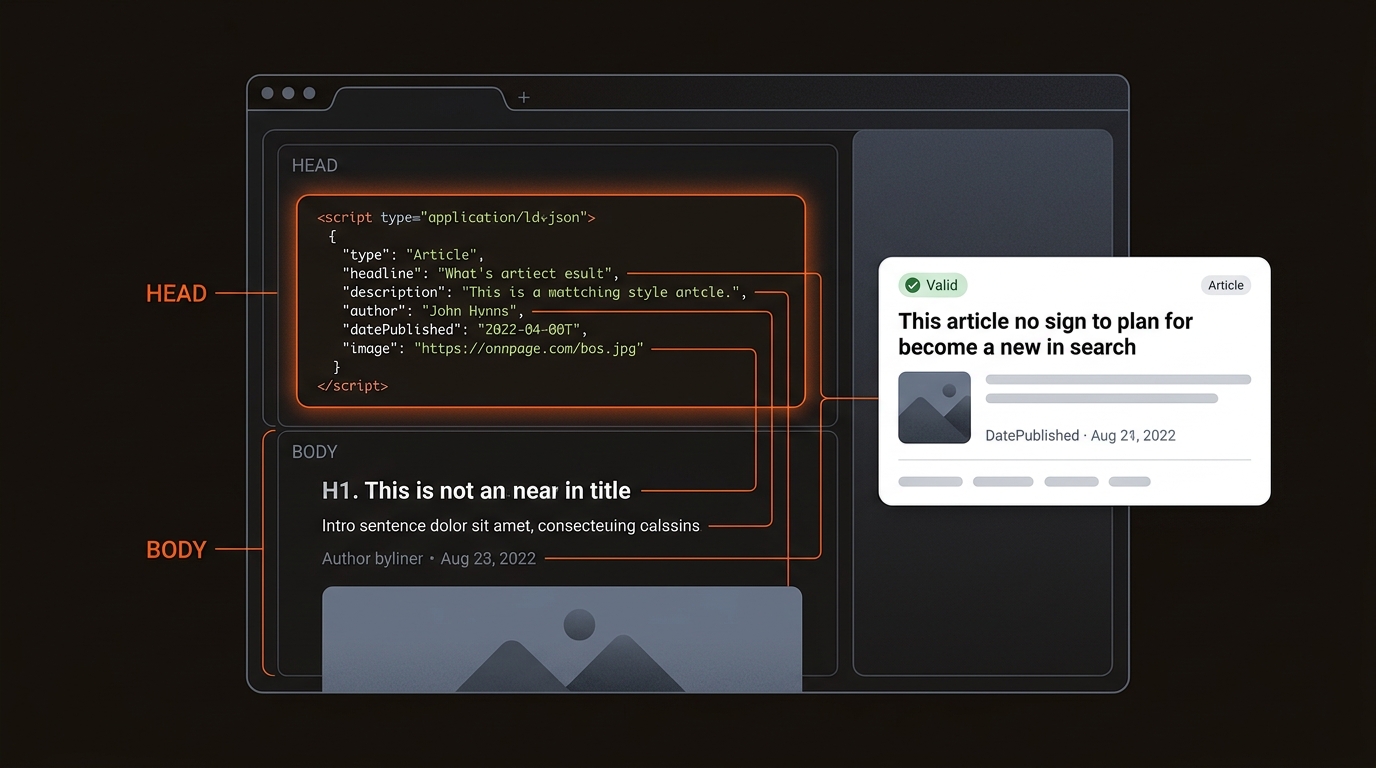The width and height of the screenshot is (1376, 768).
Task: Click the closing </script> tag
Action: (352, 385)
